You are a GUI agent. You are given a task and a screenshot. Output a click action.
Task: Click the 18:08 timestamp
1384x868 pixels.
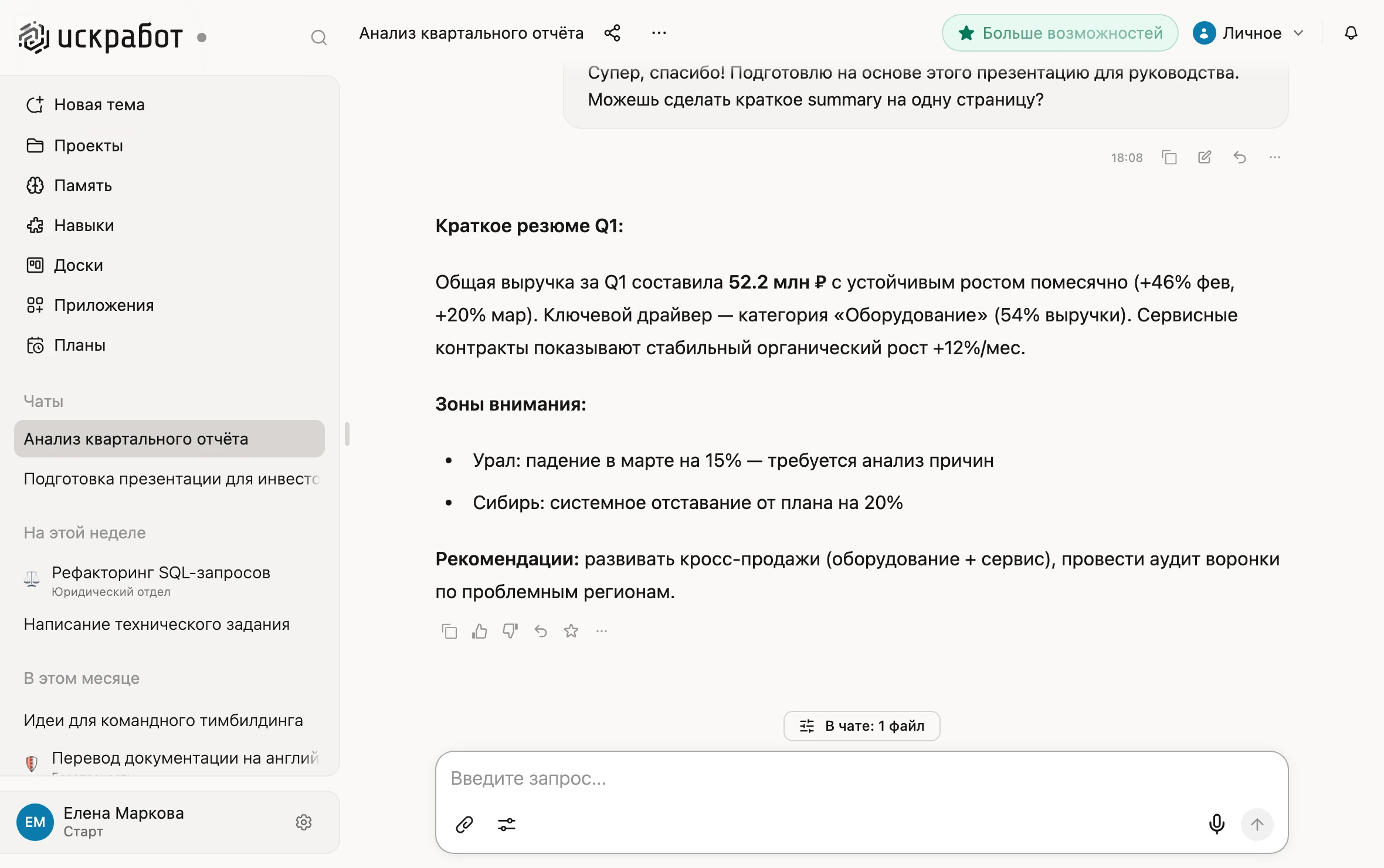(1127, 157)
